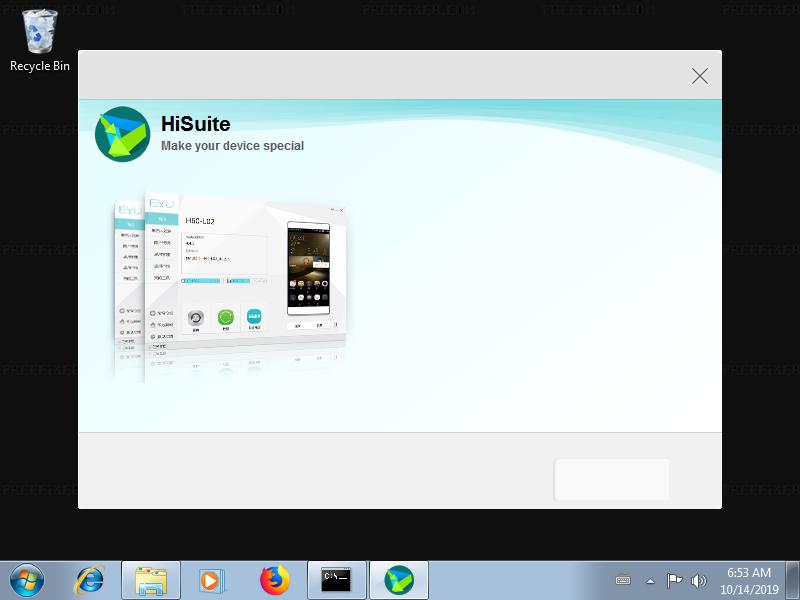Click the HiSuite app preview image
Image resolution: width=800 pixels, height=600 pixels.
(230, 280)
